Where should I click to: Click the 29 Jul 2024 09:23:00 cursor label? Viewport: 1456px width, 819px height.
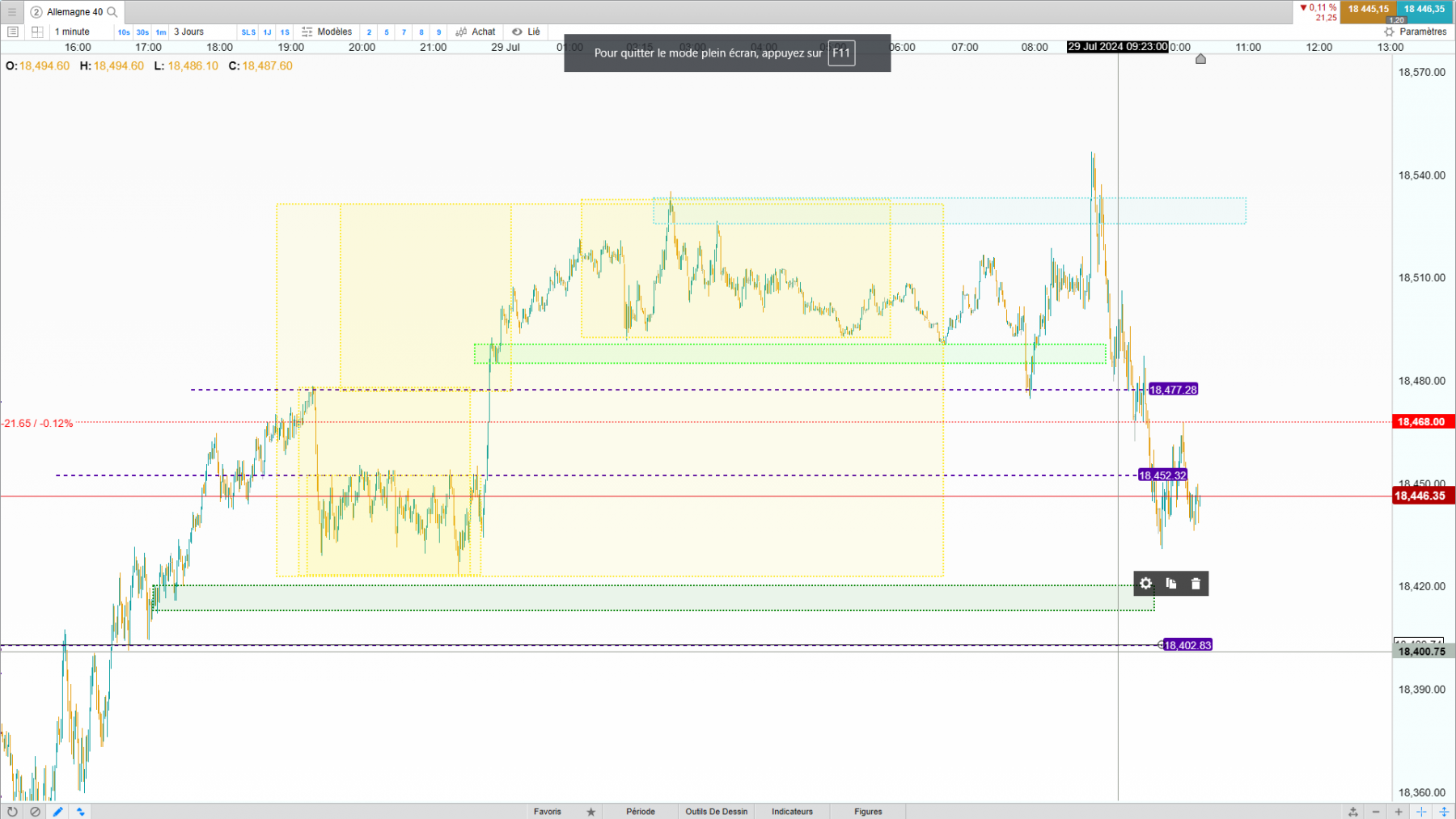[1118, 47]
